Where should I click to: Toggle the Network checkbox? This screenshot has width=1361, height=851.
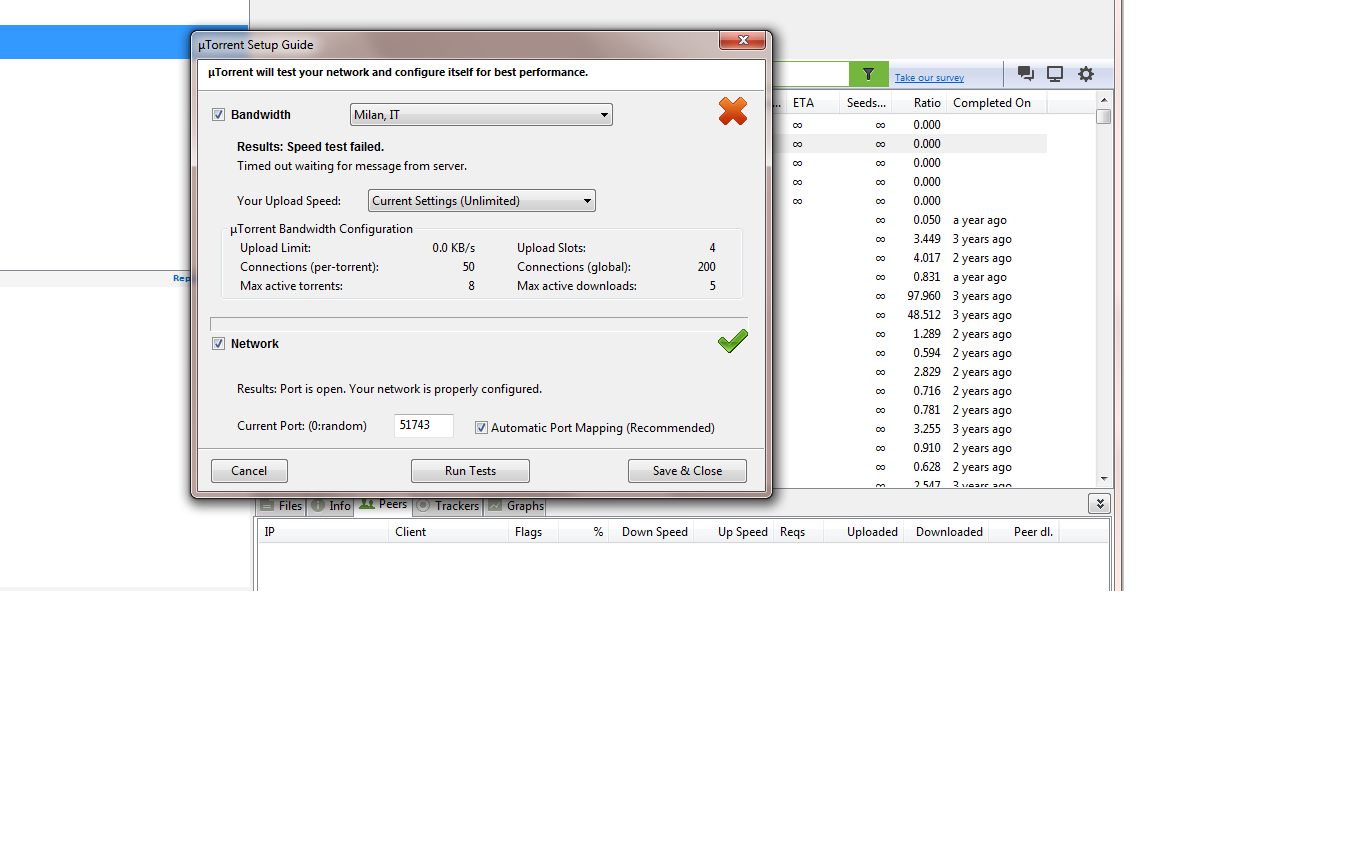(x=218, y=344)
